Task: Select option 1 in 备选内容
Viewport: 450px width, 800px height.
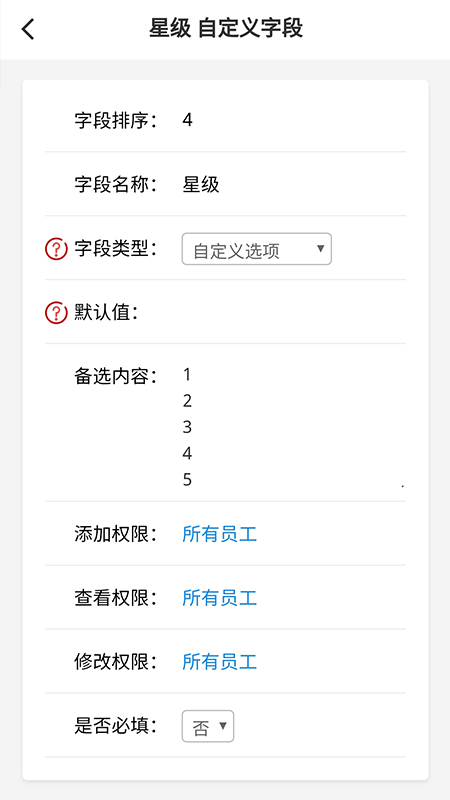Action: tap(187, 375)
